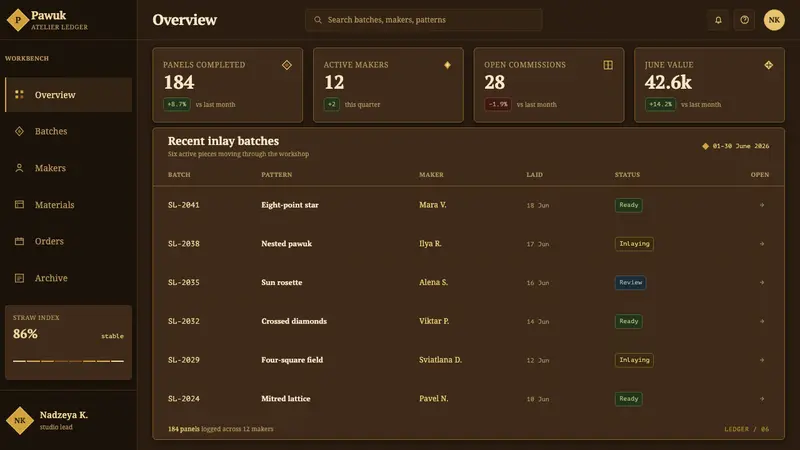Click the Archive icon in sidebar
This screenshot has height=450, width=800.
(x=19, y=278)
